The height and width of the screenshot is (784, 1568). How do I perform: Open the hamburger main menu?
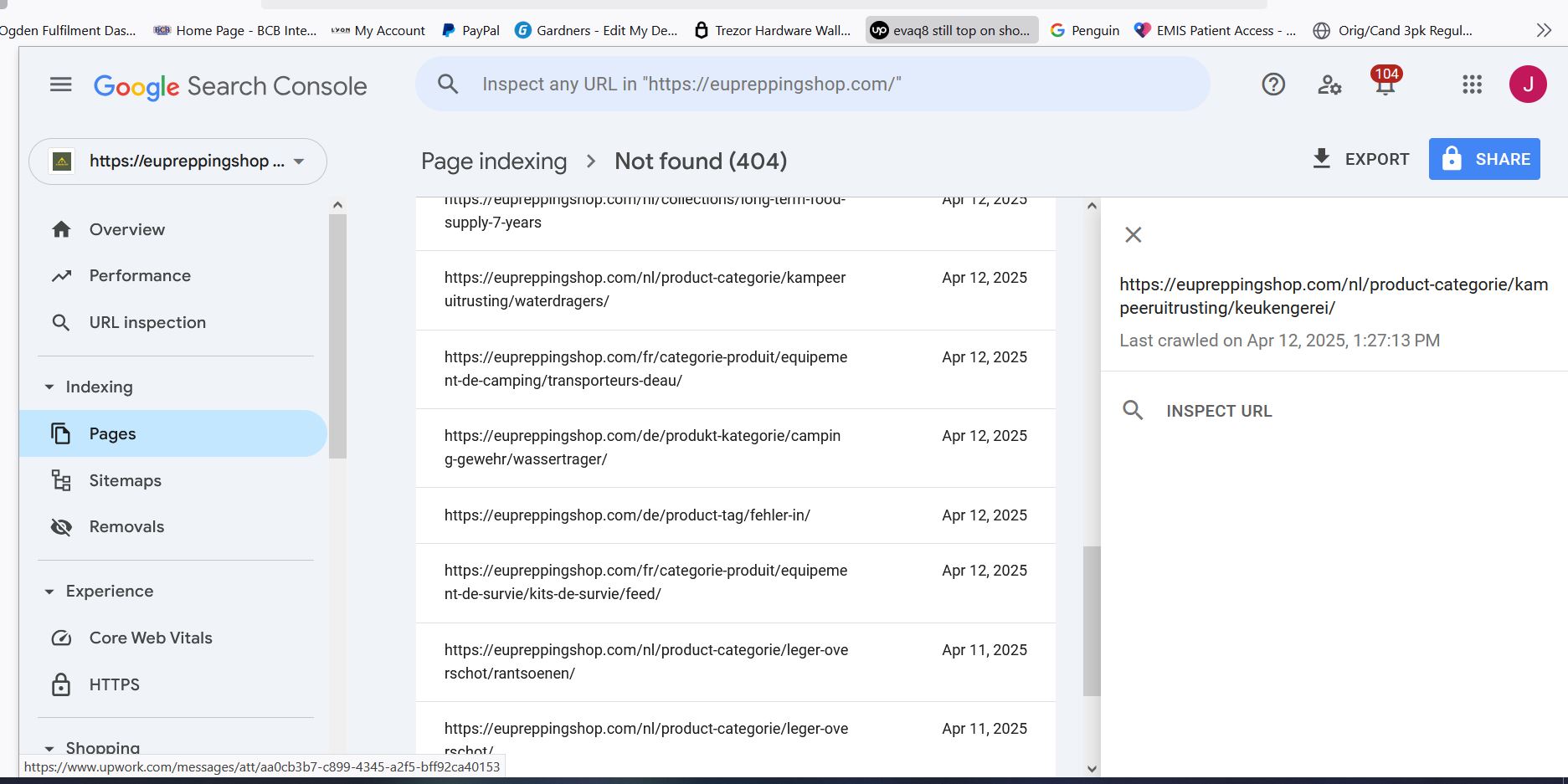[x=60, y=85]
